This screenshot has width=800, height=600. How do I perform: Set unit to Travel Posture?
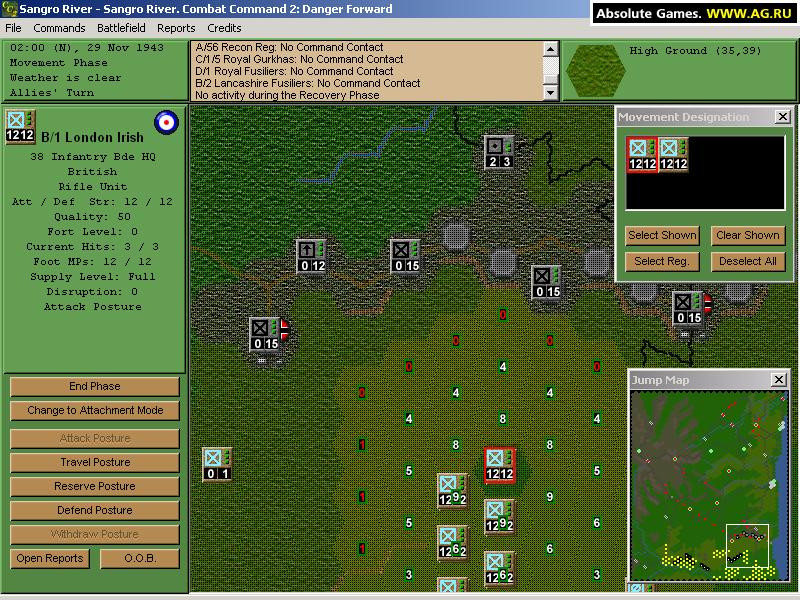[95, 462]
